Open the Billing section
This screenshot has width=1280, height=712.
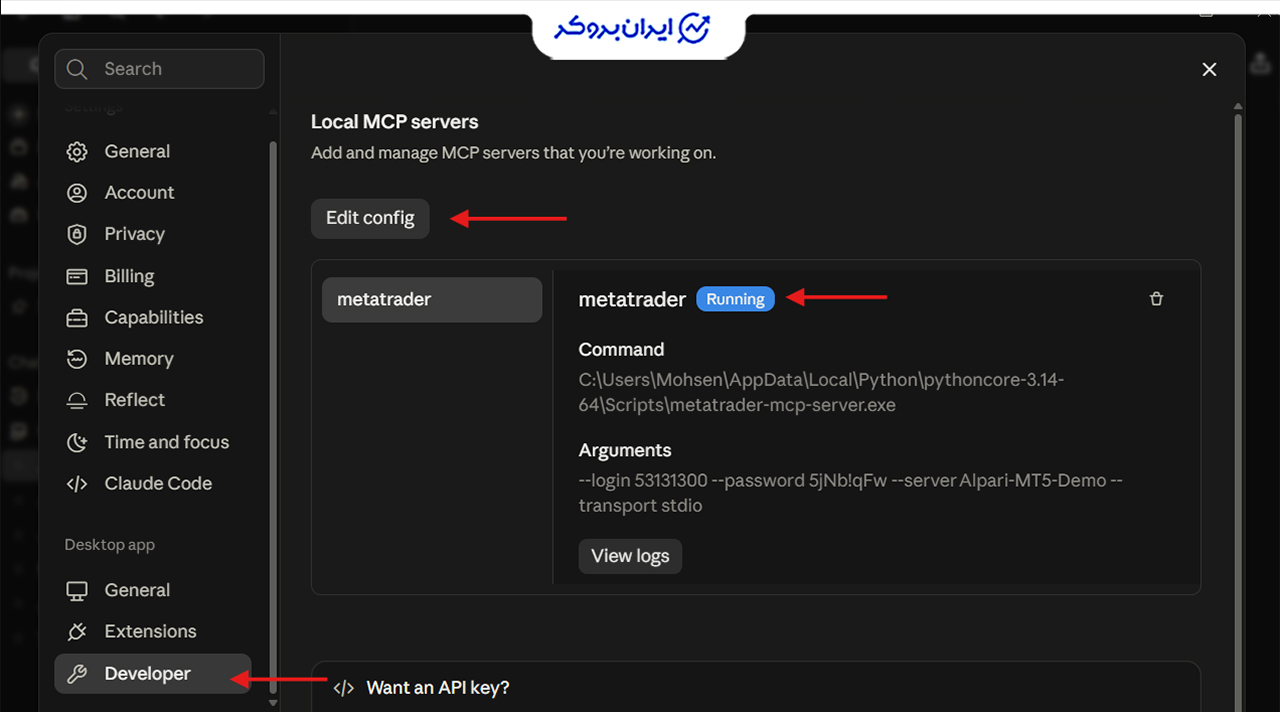(153, 276)
